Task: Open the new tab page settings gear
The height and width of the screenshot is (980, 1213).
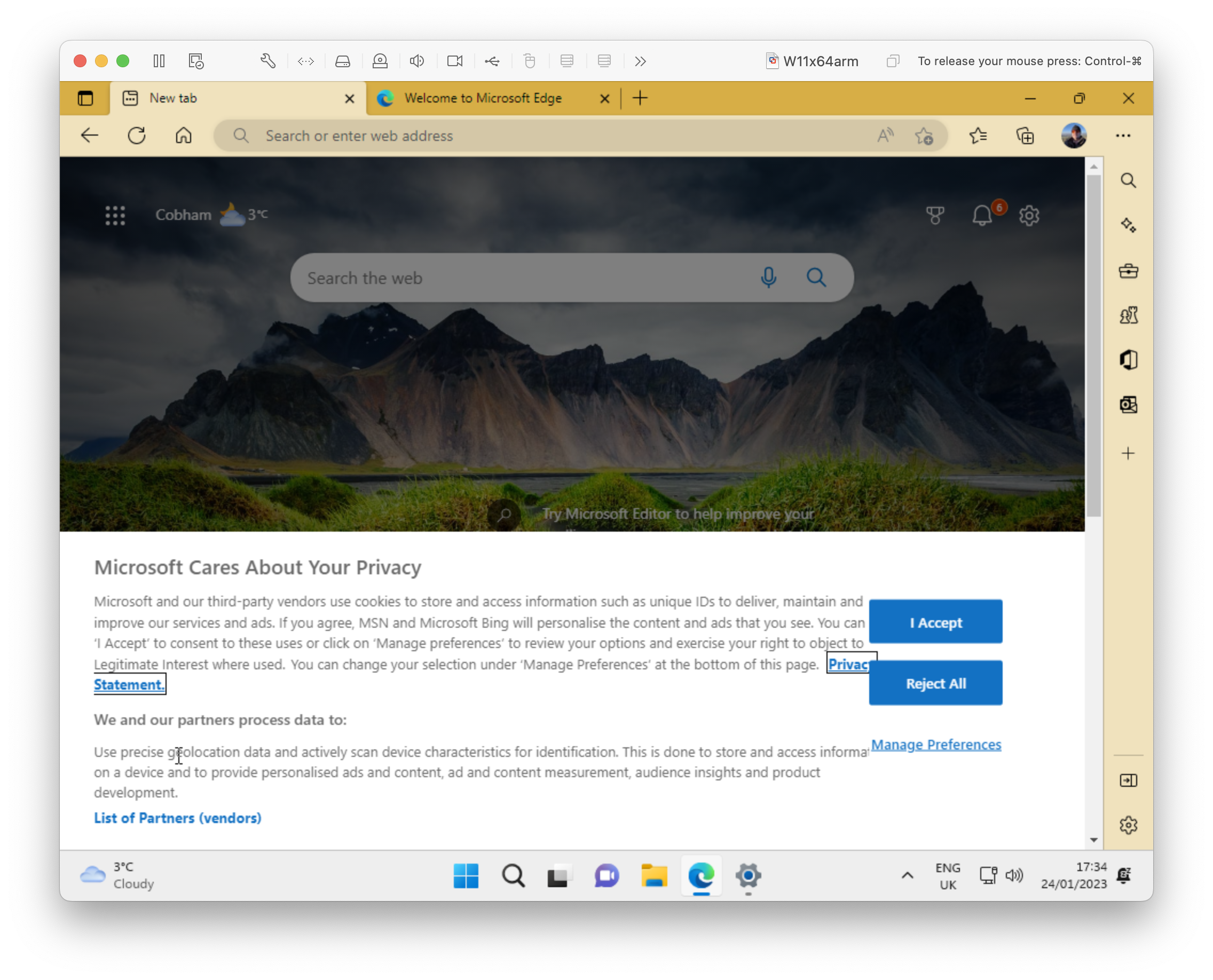Action: coord(1029,215)
